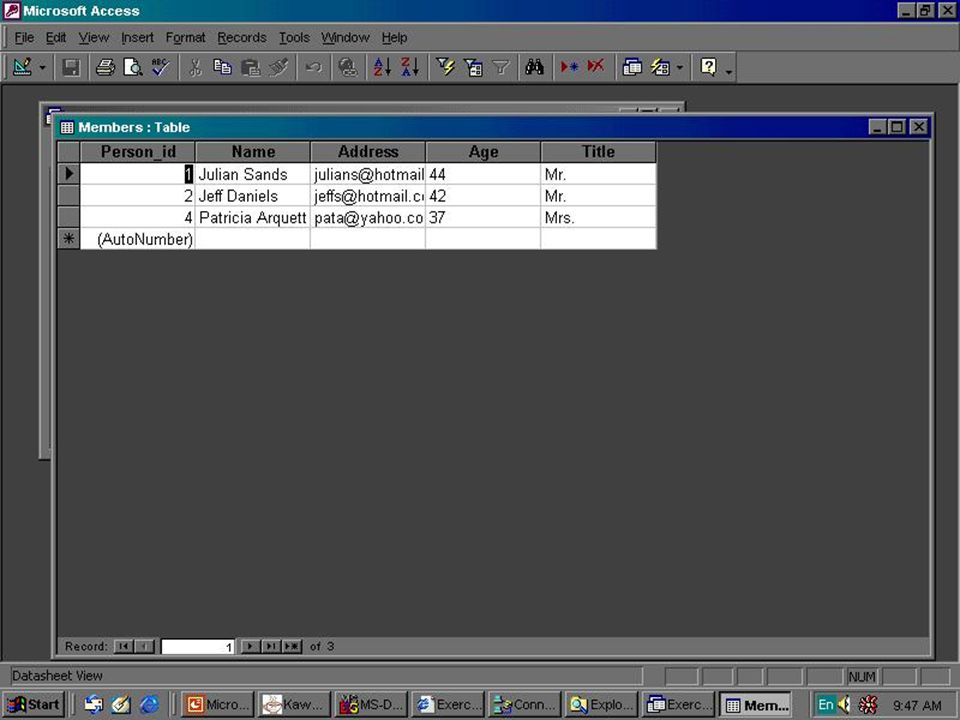The width and height of the screenshot is (960, 720).
Task: Select the row selector for Jeff Daniels
Action: [69, 196]
